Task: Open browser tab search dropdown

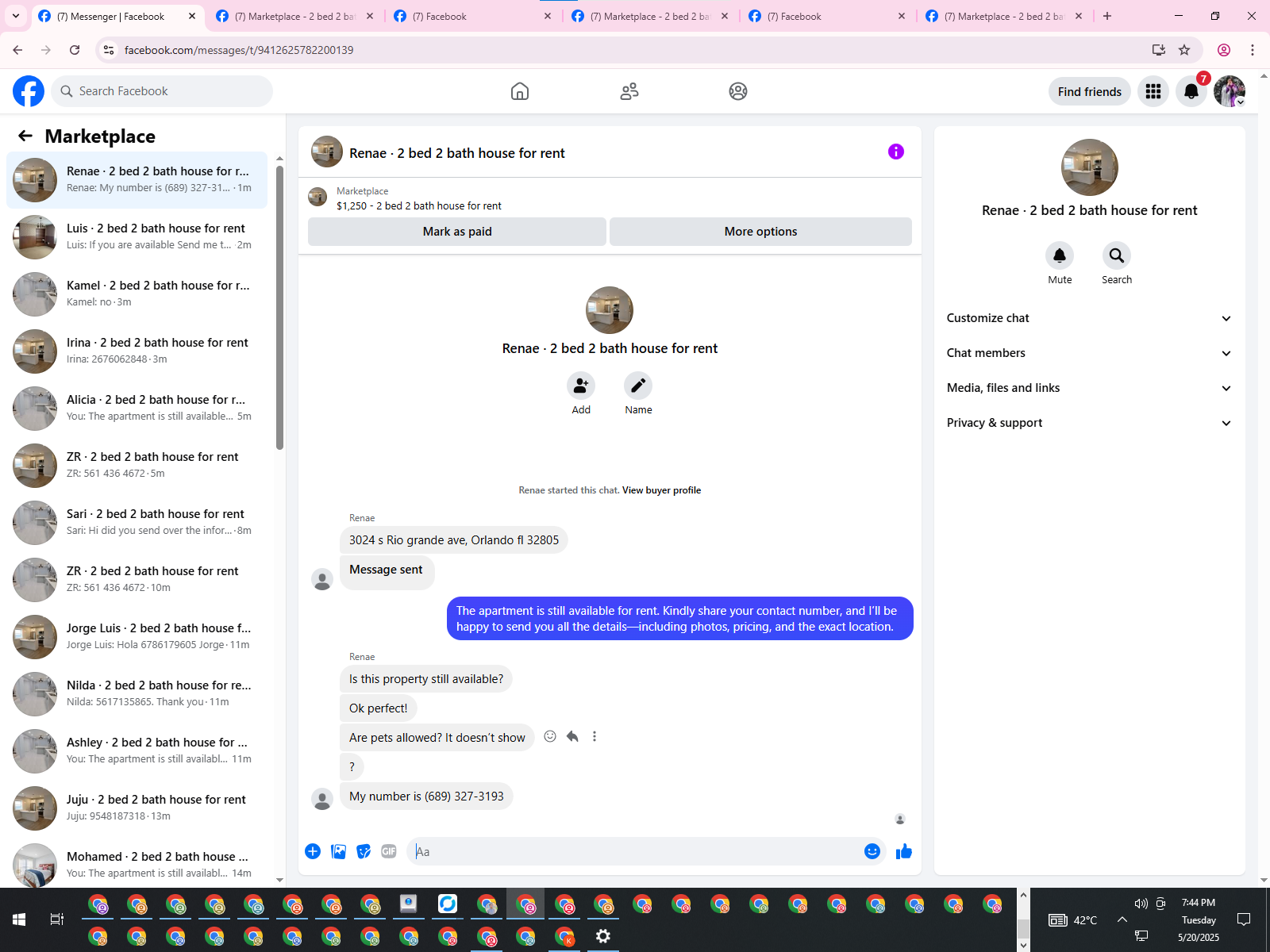Action: tap(16, 16)
